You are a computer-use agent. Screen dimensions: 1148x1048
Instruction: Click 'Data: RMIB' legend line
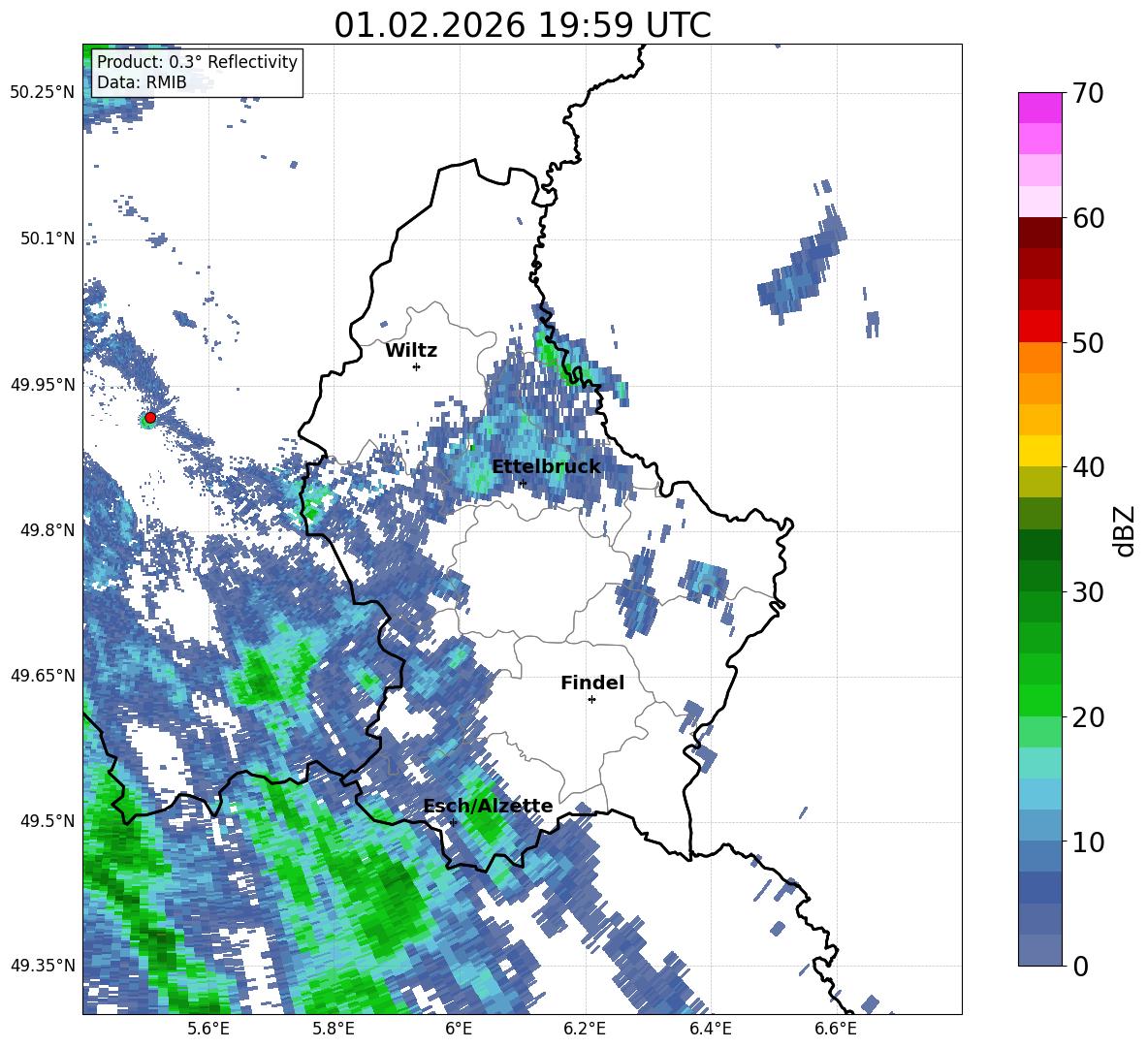point(142,82)
